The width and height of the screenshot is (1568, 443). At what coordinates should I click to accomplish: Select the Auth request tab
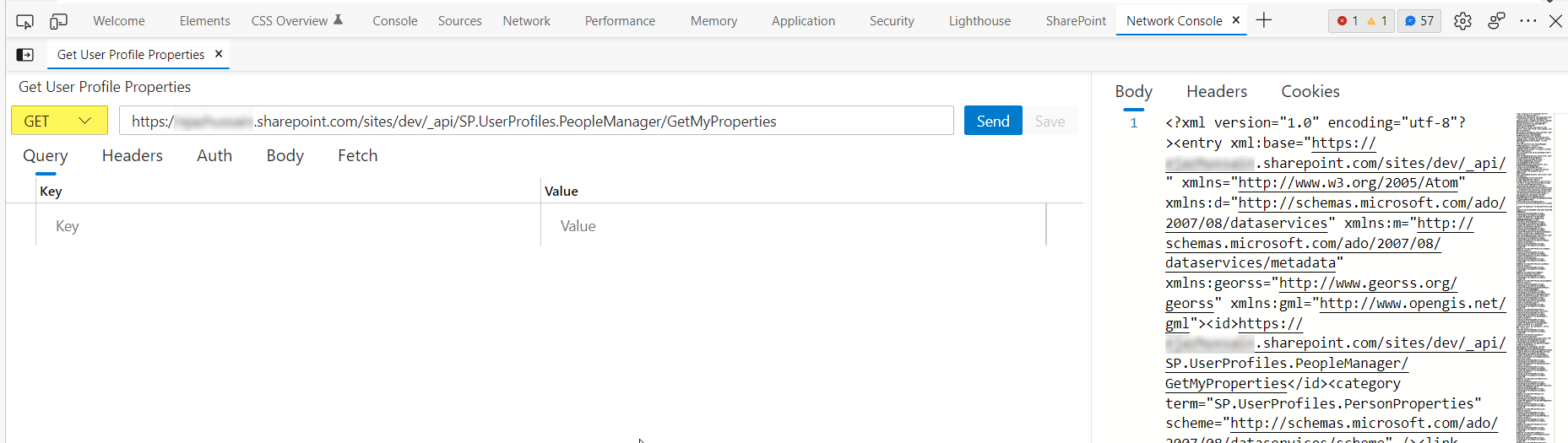click(214, 155)
